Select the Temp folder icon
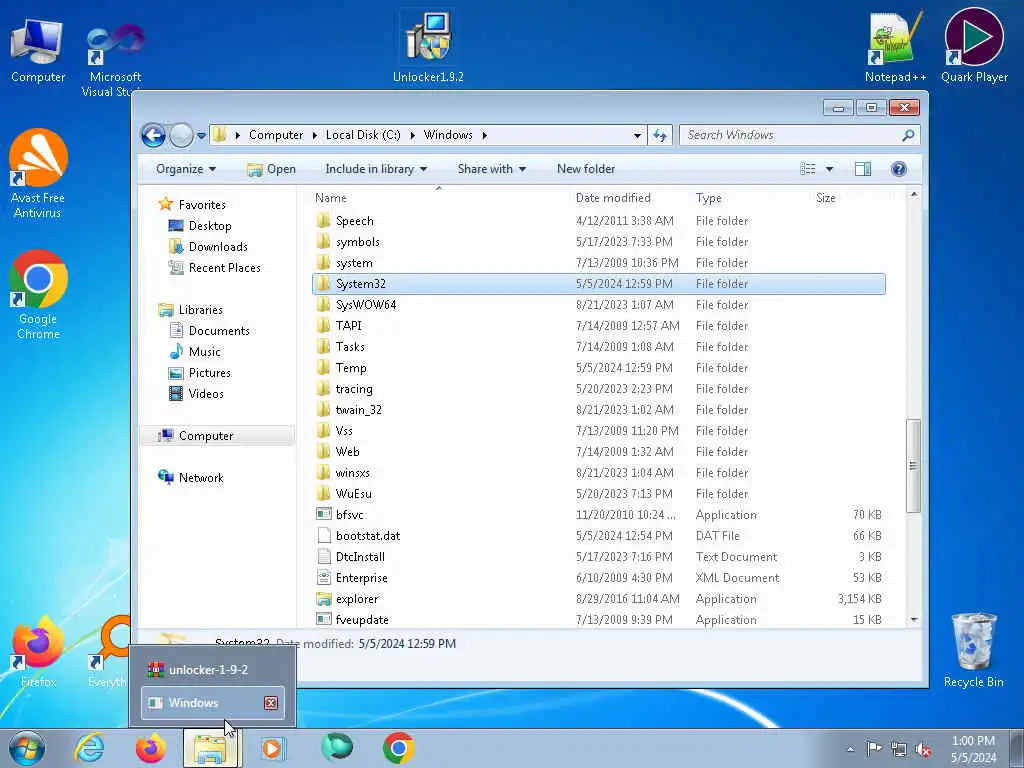1024x768 pixels. (323, 368)
